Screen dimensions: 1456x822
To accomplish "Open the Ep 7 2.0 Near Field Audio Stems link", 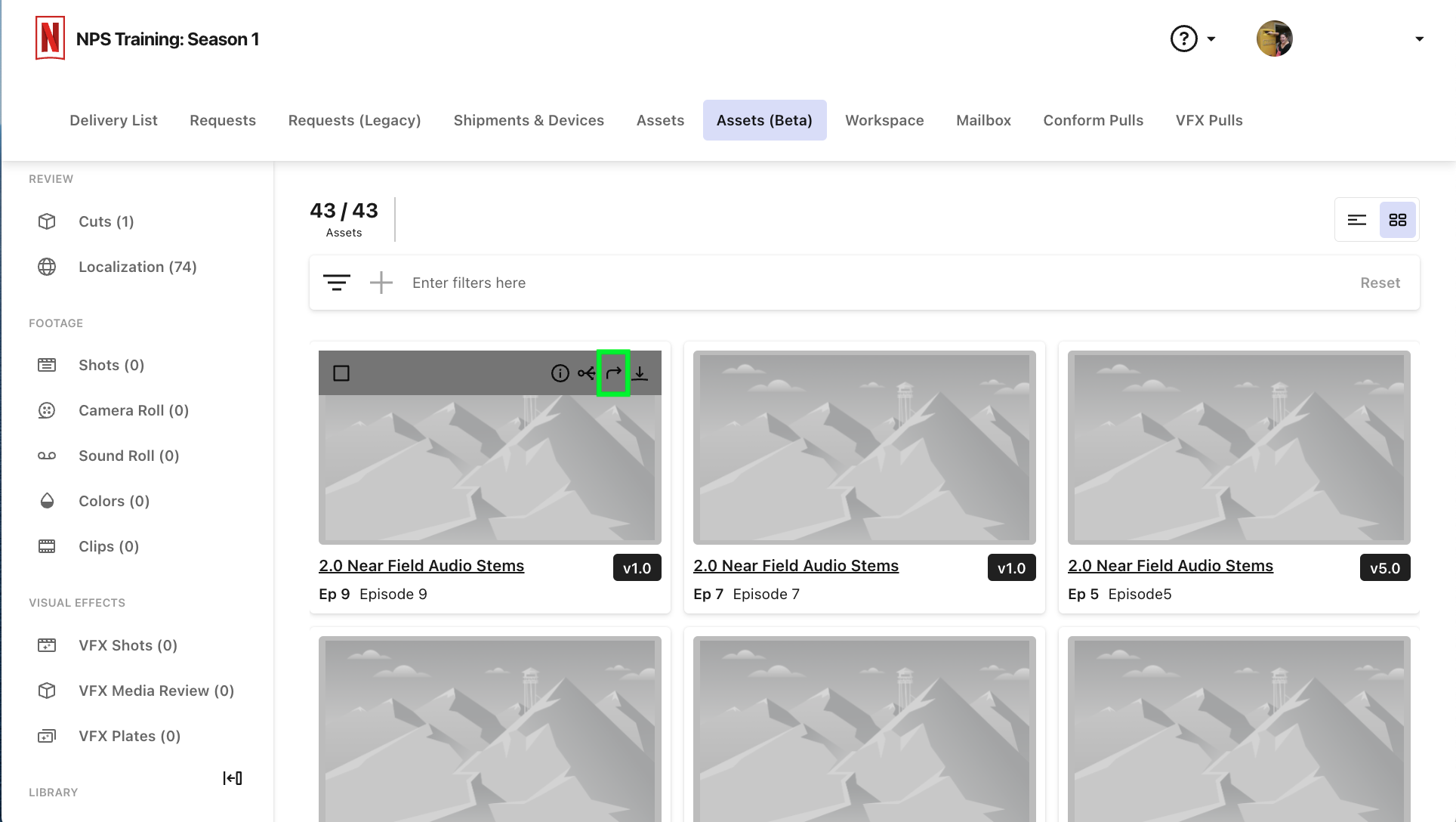I will (x=796, y=565).
